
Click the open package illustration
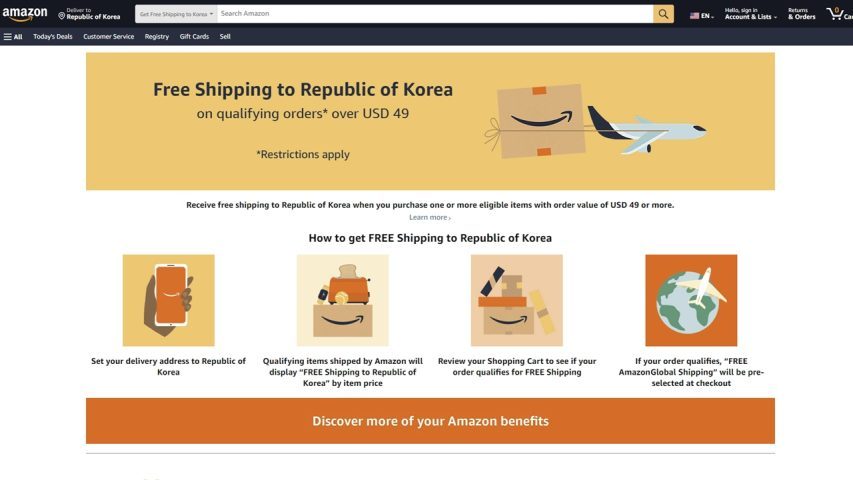tap(517, 300)
